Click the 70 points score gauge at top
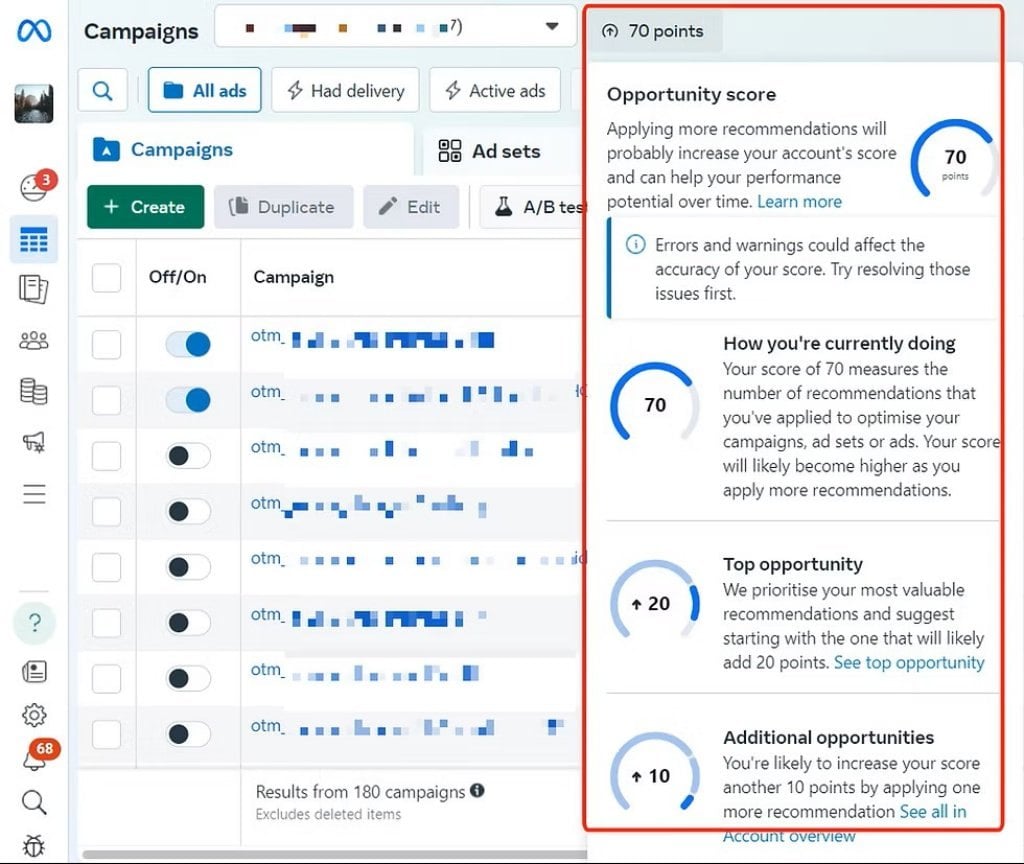The width and height of the screenshot is (1024, 864). (x=954, y=160)
